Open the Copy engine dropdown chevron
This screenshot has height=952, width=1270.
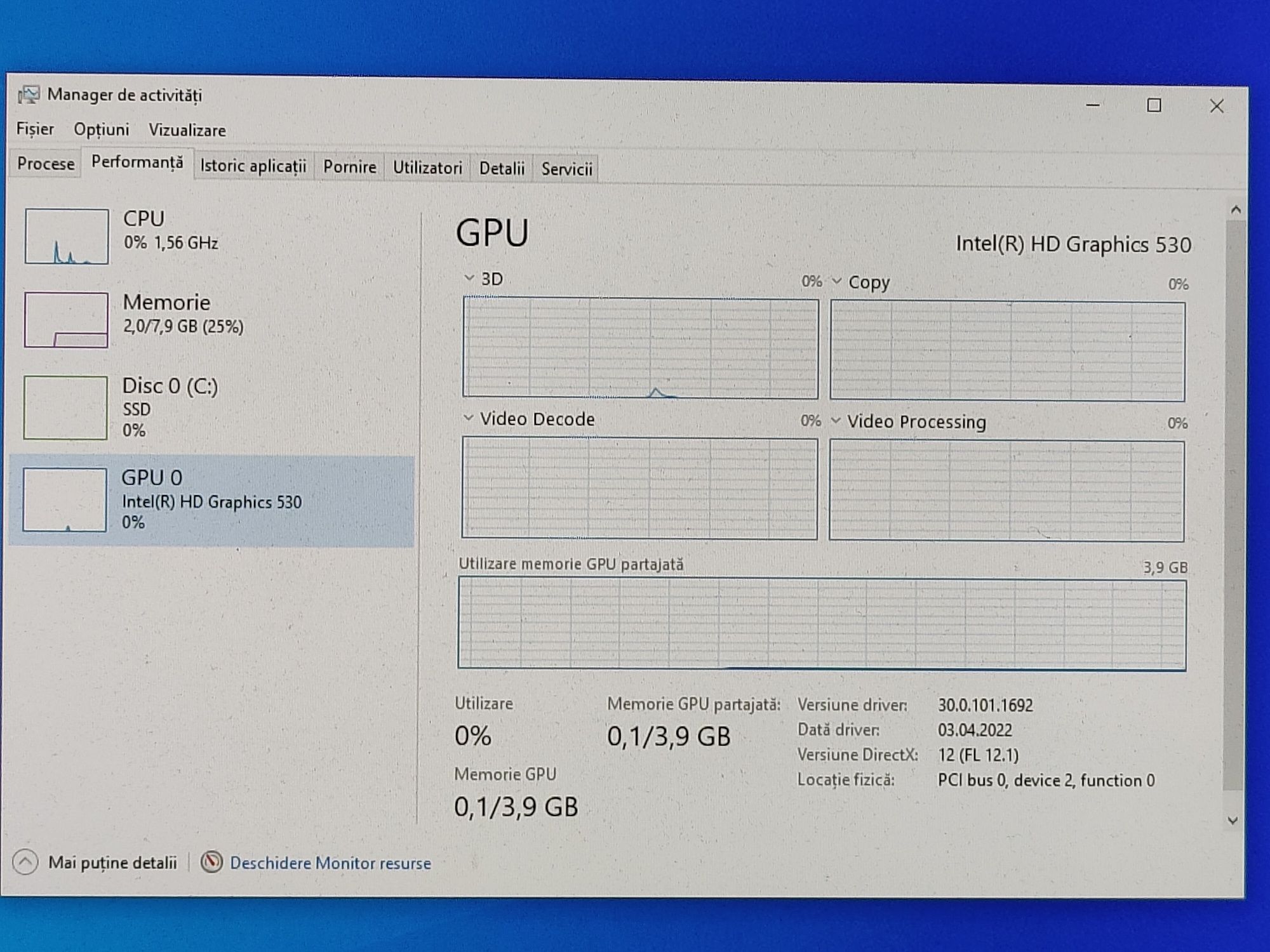(x=837, y=281)
